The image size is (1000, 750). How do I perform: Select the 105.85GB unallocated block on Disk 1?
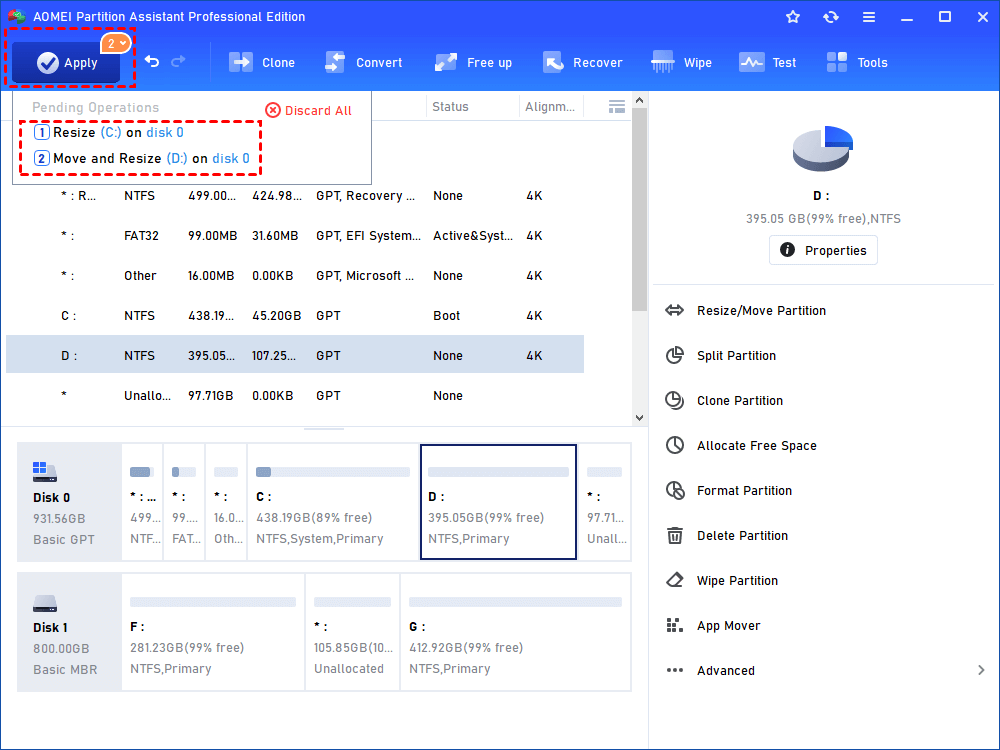point(353,632)
